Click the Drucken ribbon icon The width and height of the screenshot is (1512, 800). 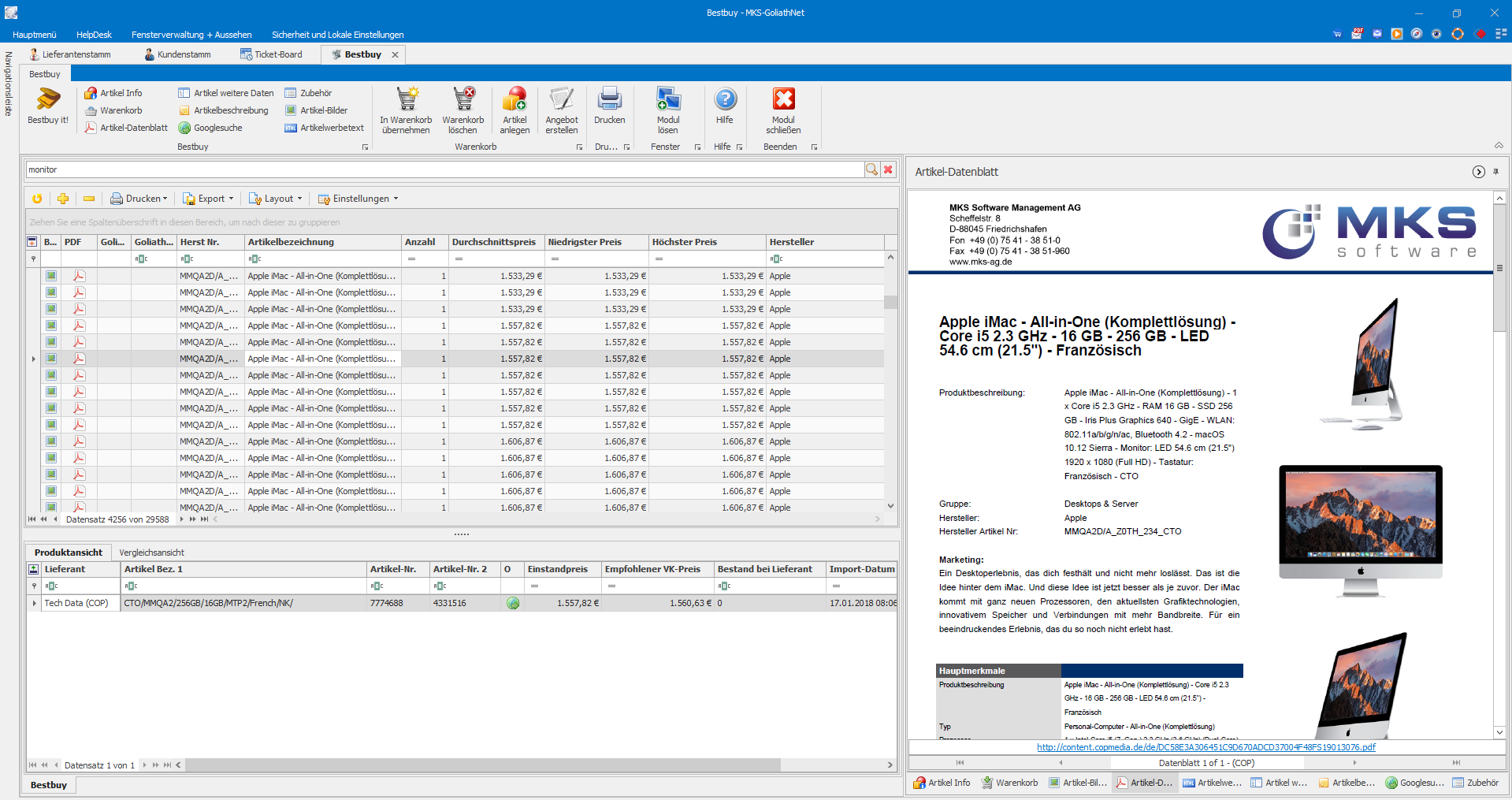610,106
